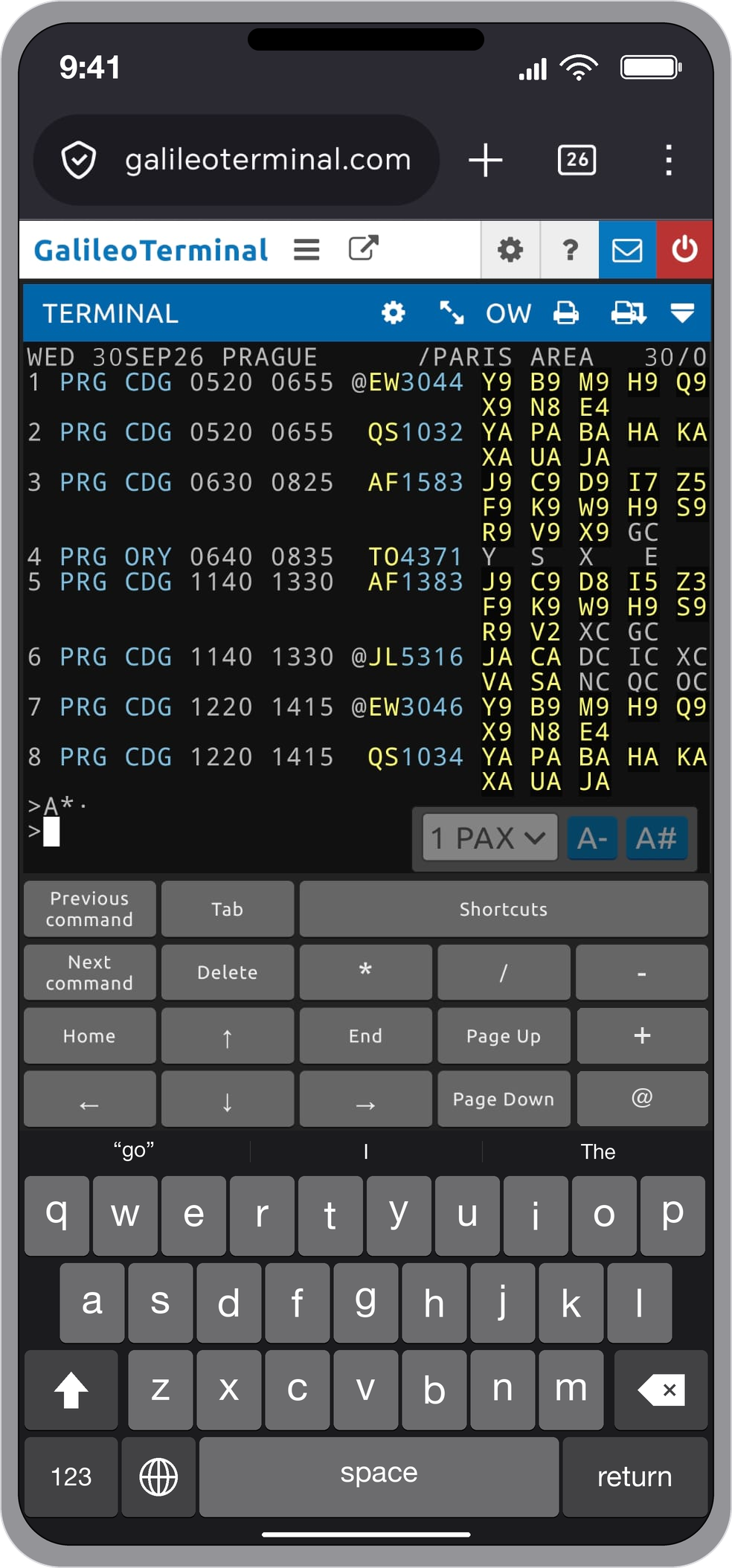Click the help question mark icon

[x=570, y=250]
